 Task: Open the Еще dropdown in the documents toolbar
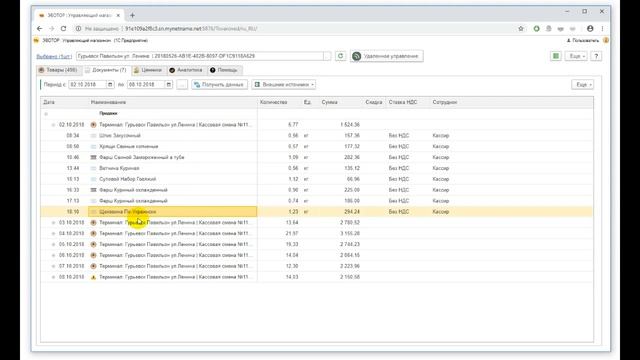[x=582, y=84]
